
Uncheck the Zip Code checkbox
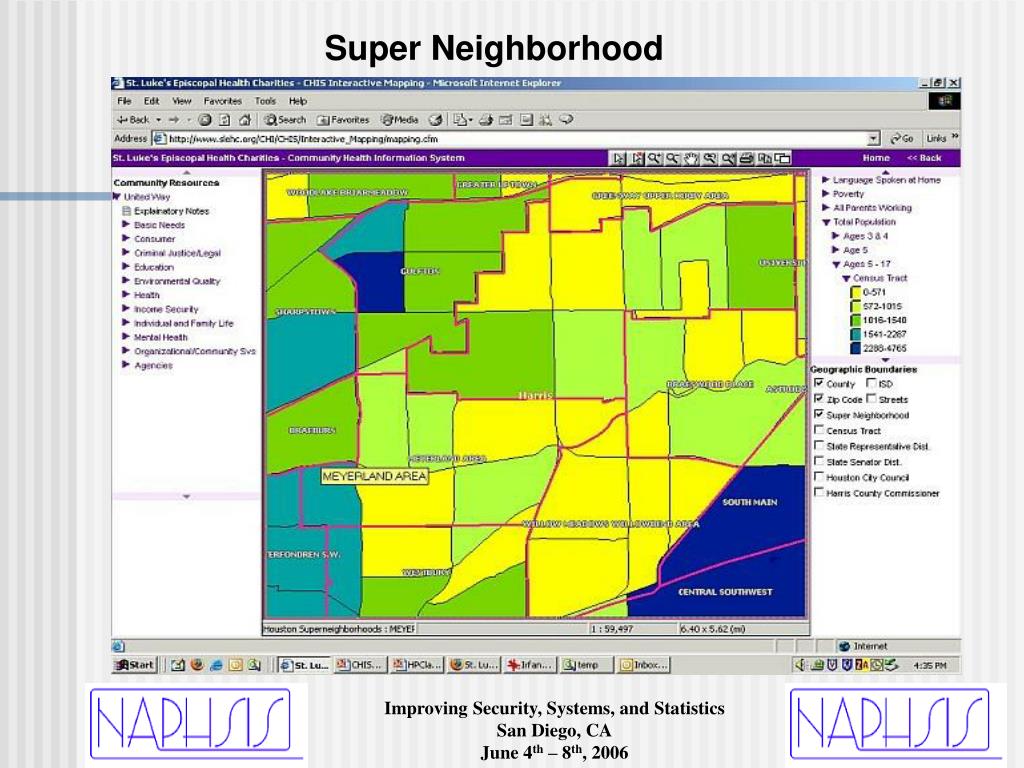[818, 398]
